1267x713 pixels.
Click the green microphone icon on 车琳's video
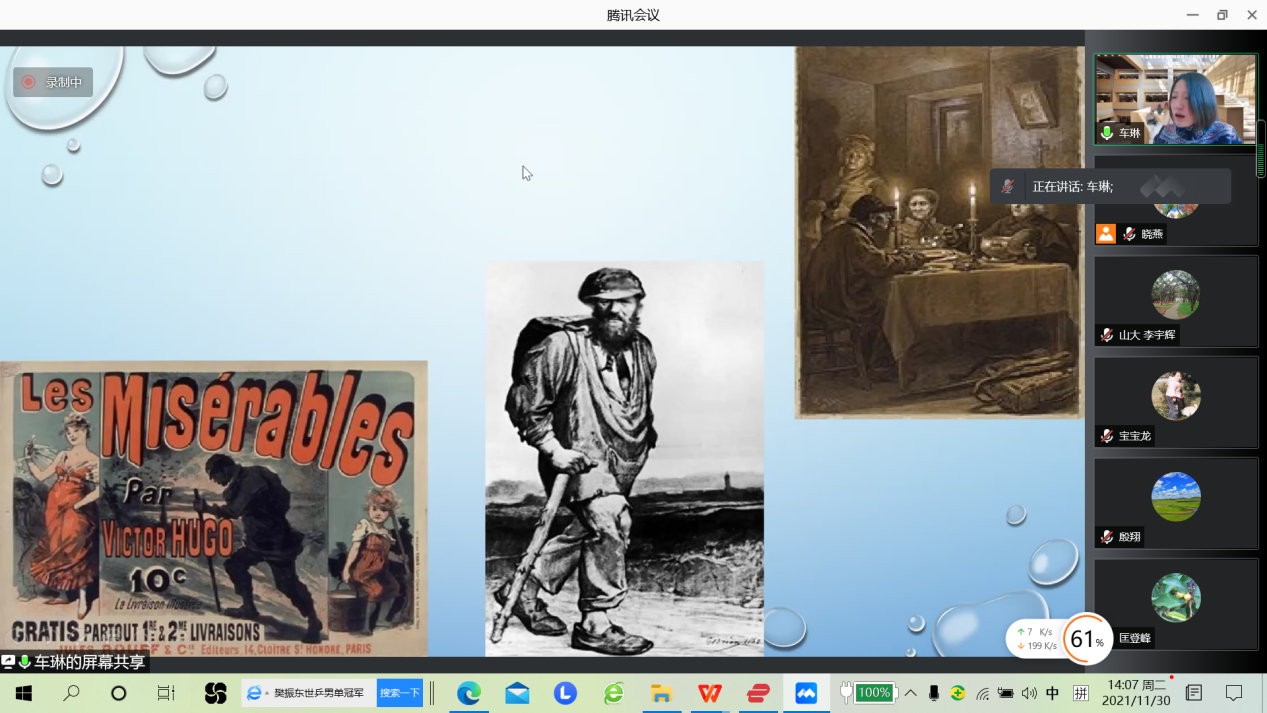pos(1107,133)
